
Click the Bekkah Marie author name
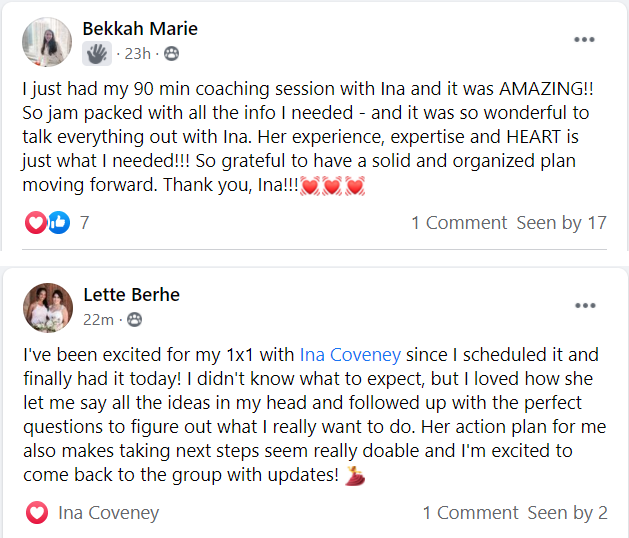(x=140, y=28)
